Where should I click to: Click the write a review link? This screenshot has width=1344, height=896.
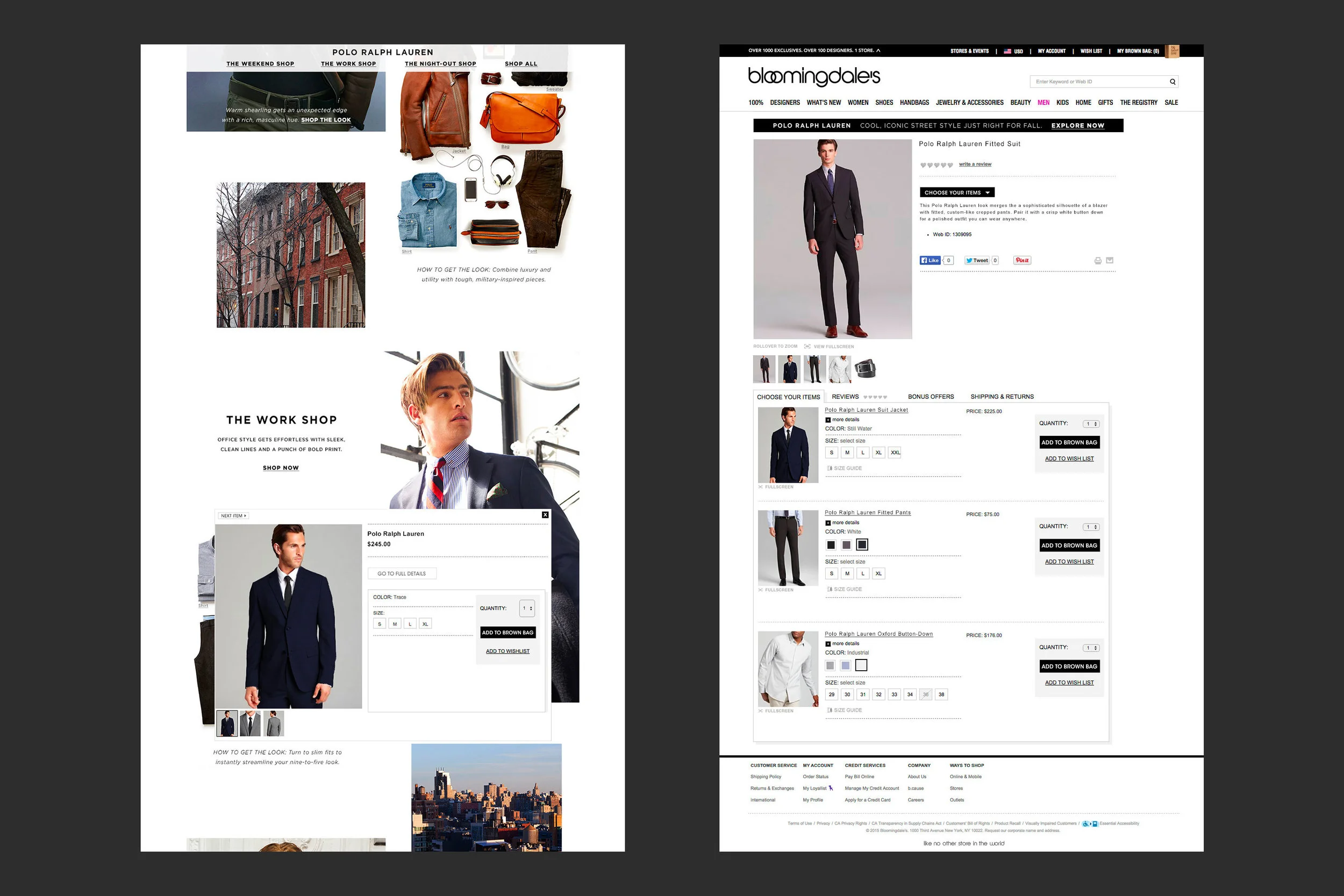click(975, 164)
